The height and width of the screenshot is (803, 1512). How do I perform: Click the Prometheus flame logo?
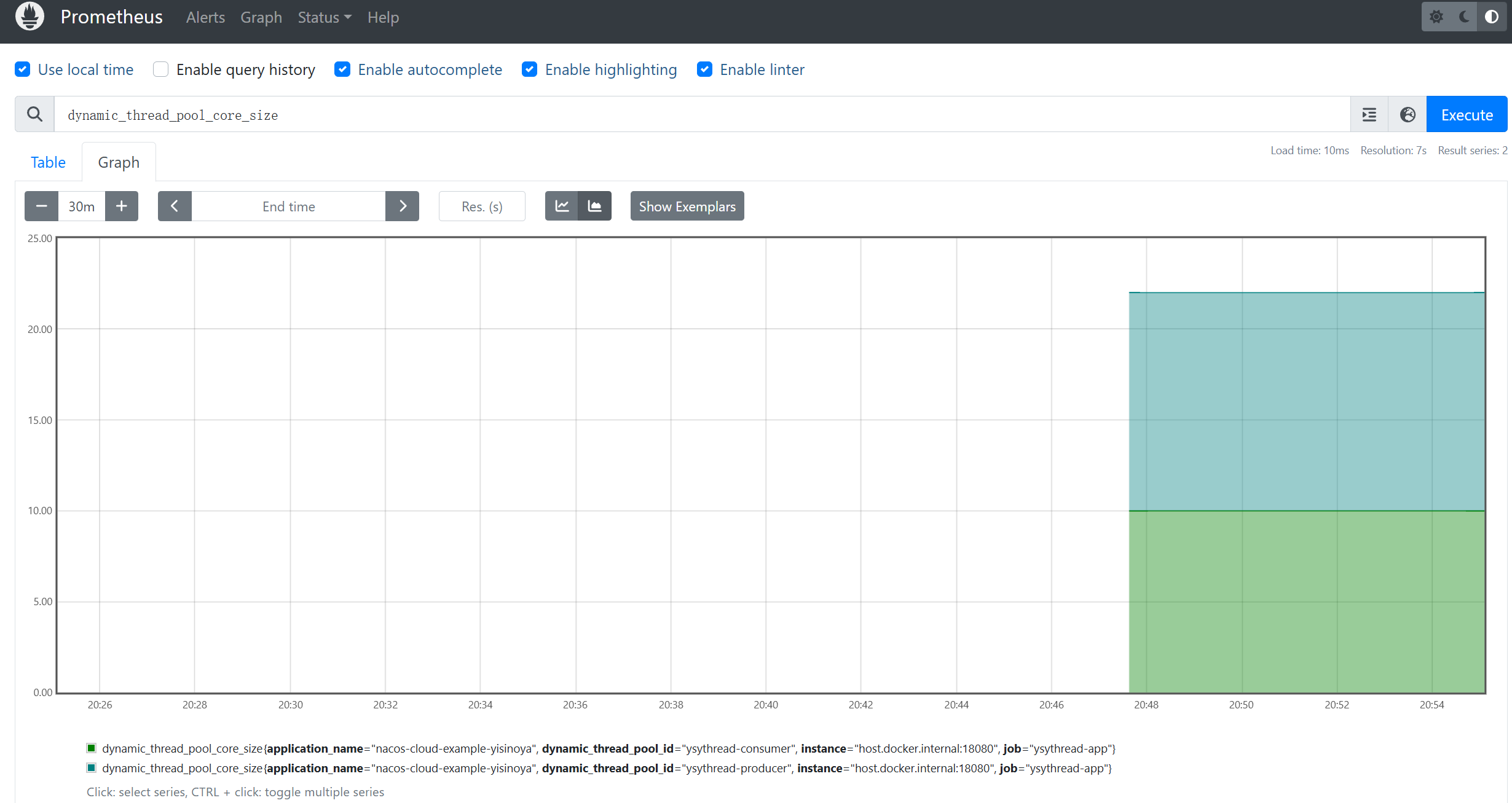click(30, 17)
